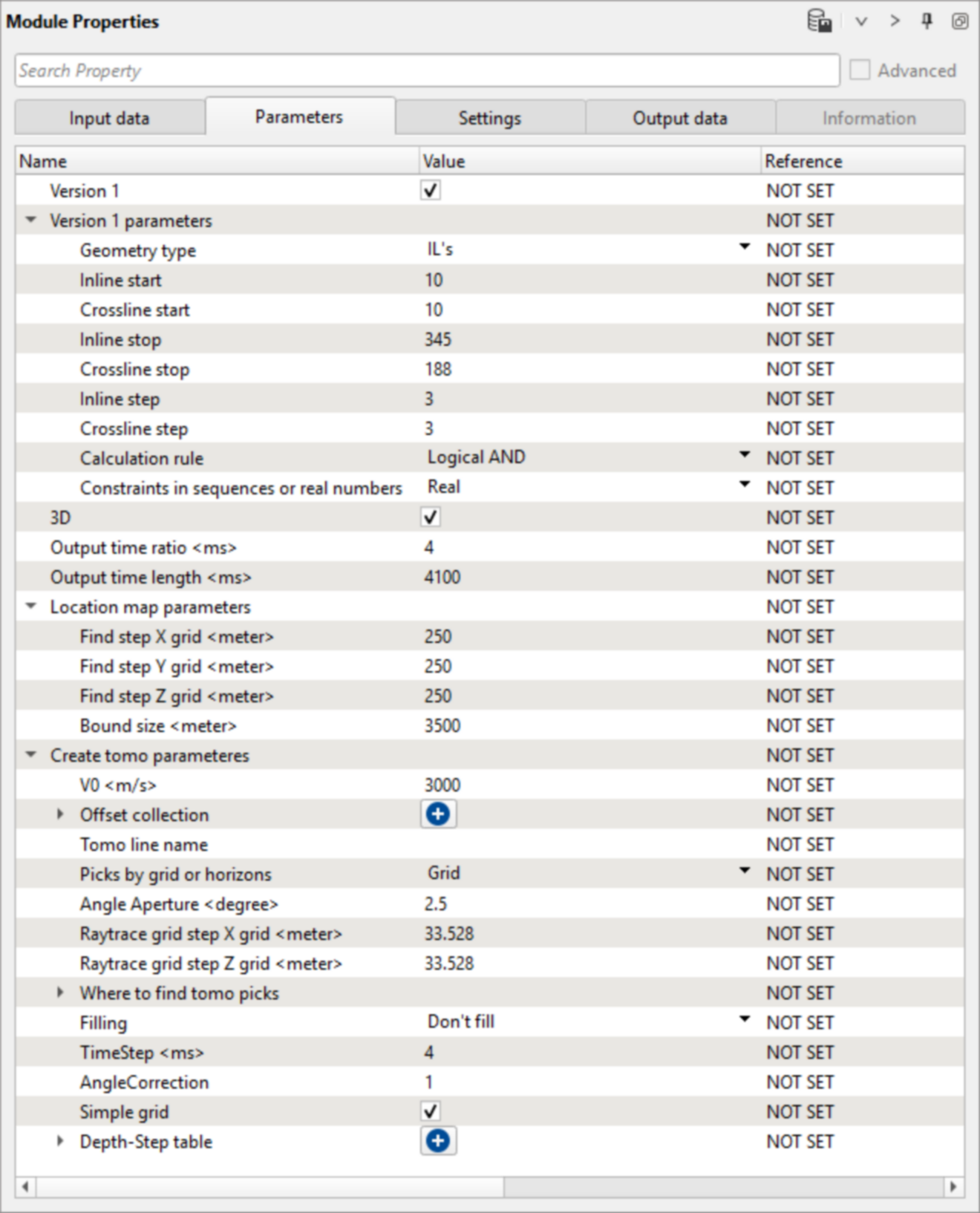The width and height of the screenshot is (980, 1213).
Task: Click the right chevron icon in the header
Action: click(895, 22)
